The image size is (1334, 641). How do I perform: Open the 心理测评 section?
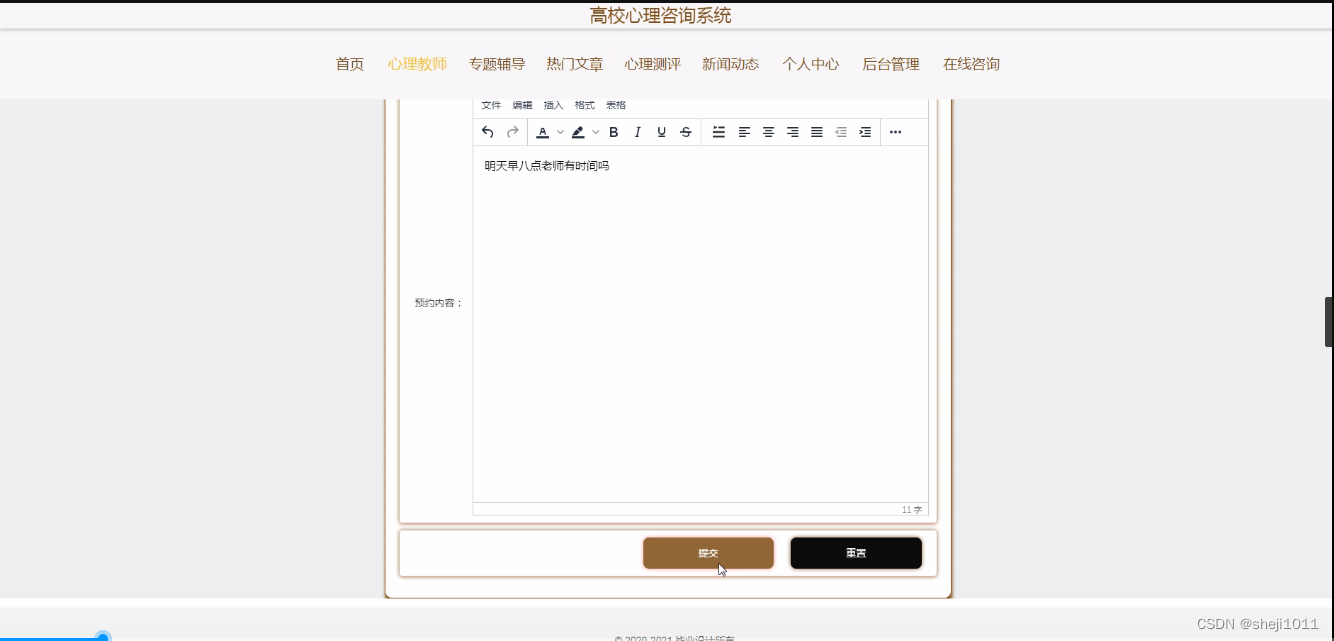[x=653, y=64]
